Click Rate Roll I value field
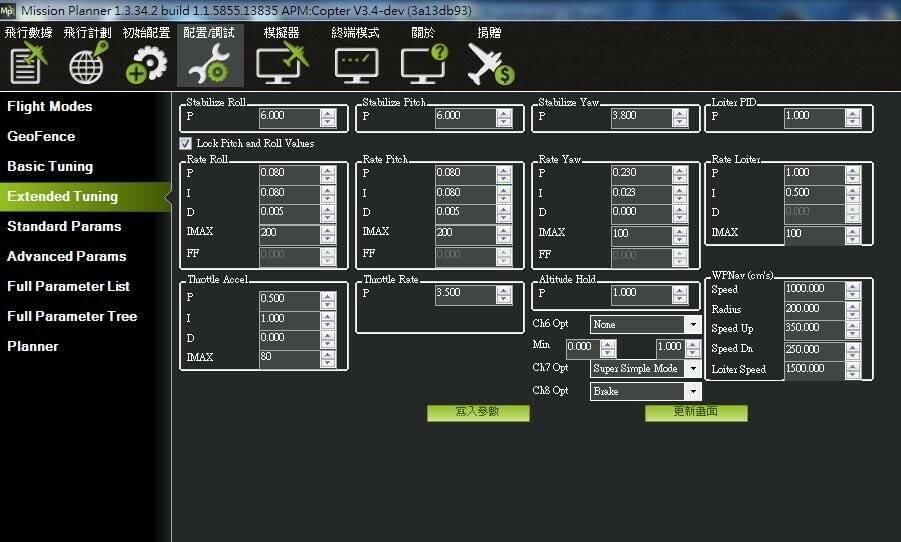The width and height of the screenshot is (901, 542). (289, 194)
